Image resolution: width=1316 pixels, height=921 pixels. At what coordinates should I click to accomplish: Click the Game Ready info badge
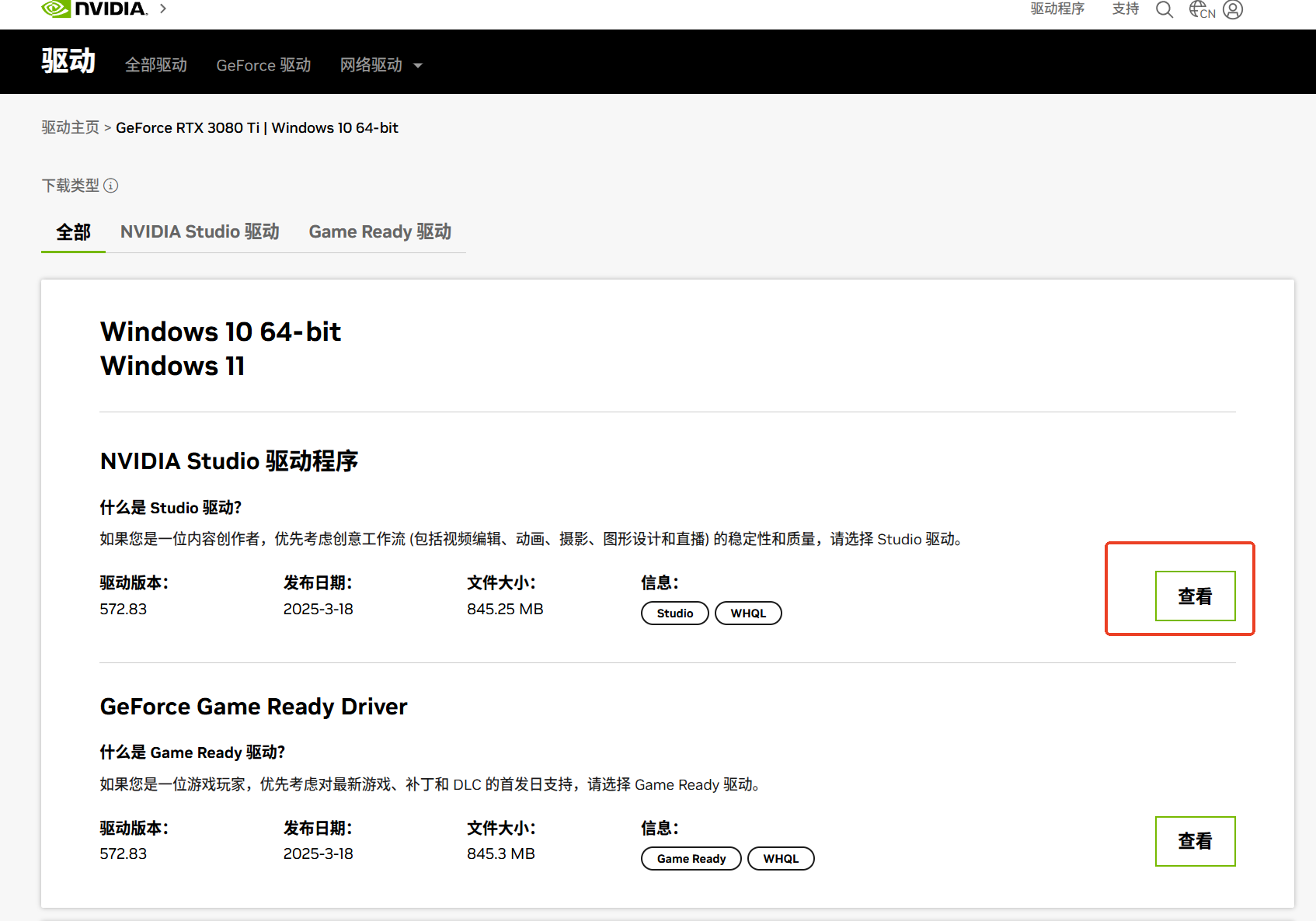[691, 858]
